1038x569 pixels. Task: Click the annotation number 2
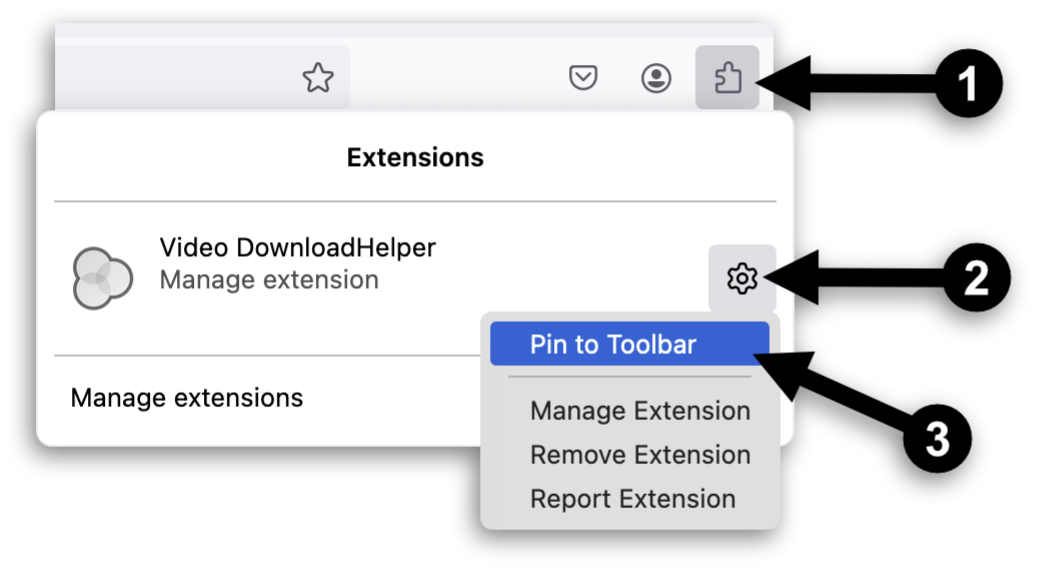pos(976,280)
